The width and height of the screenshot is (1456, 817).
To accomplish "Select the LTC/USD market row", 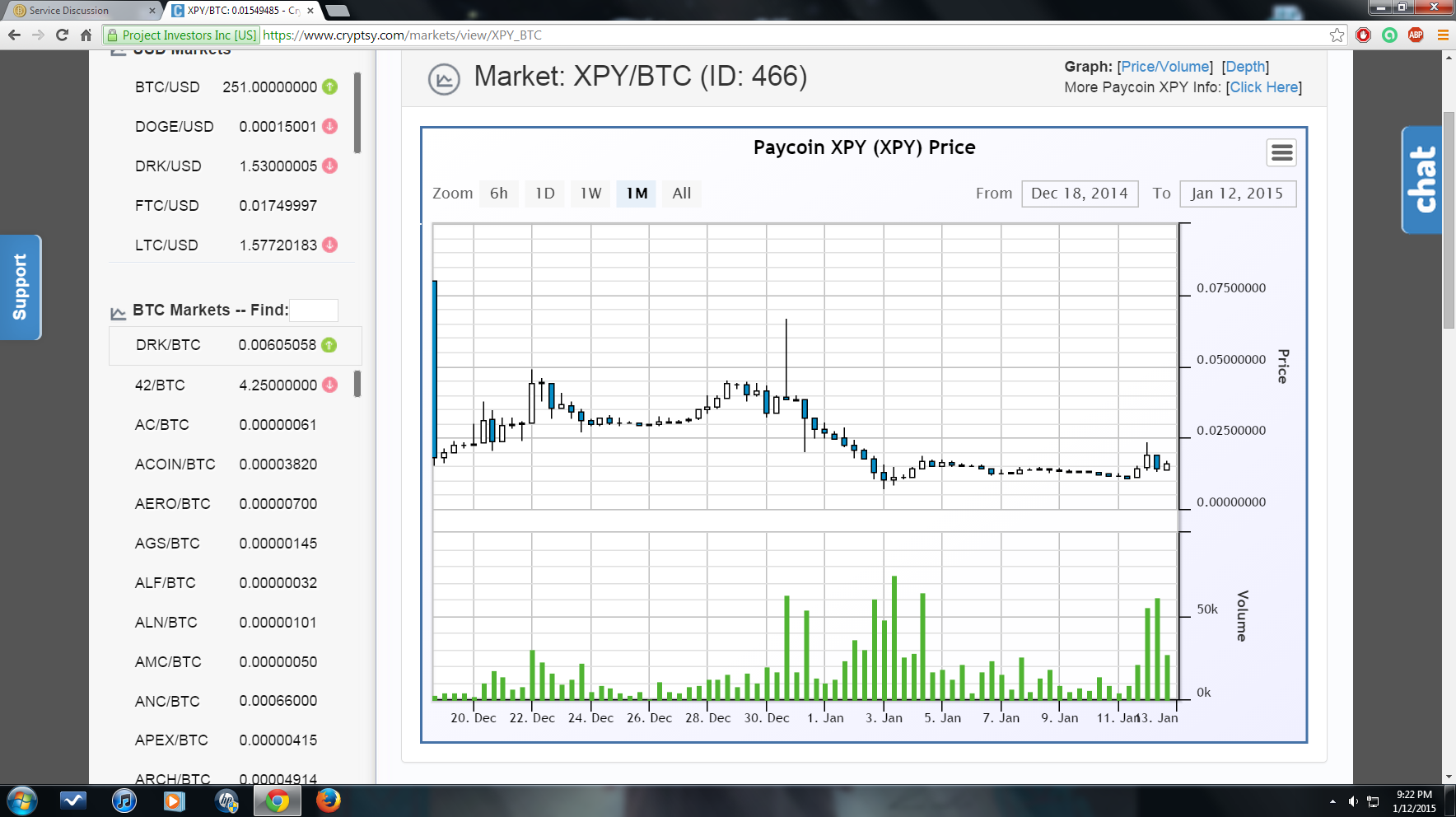I will pos(236,245).
